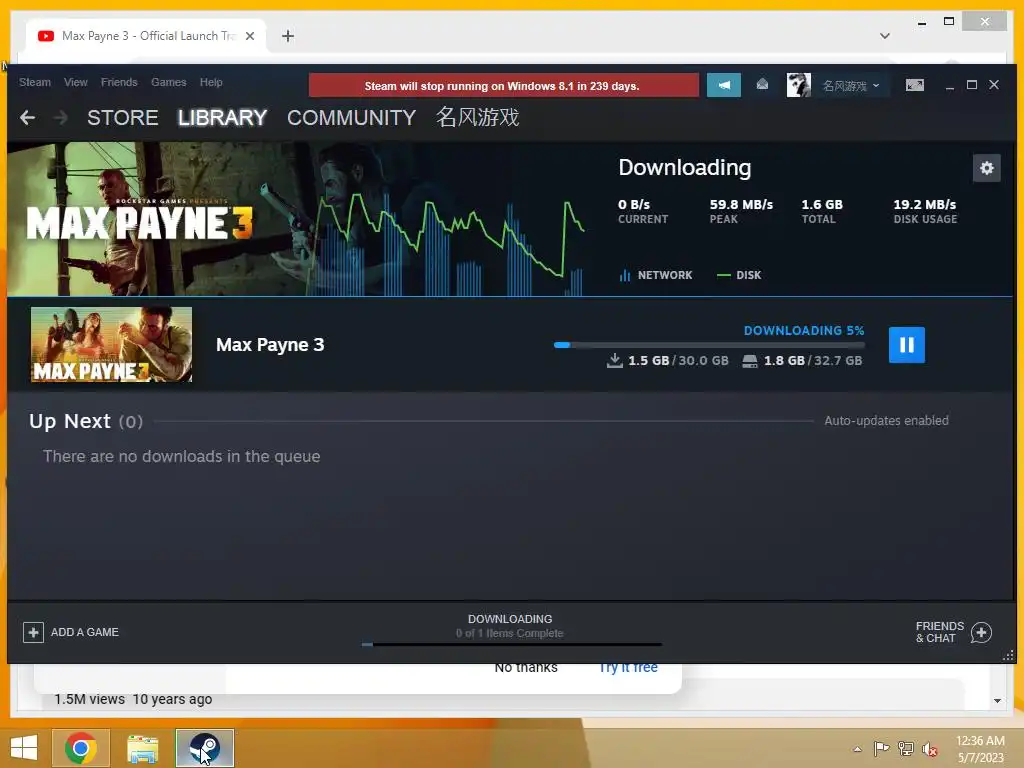Viewport: 1024px width, 768px height.
Task: Switch Steam to Big Picture mode
Action: coord(914,85)
